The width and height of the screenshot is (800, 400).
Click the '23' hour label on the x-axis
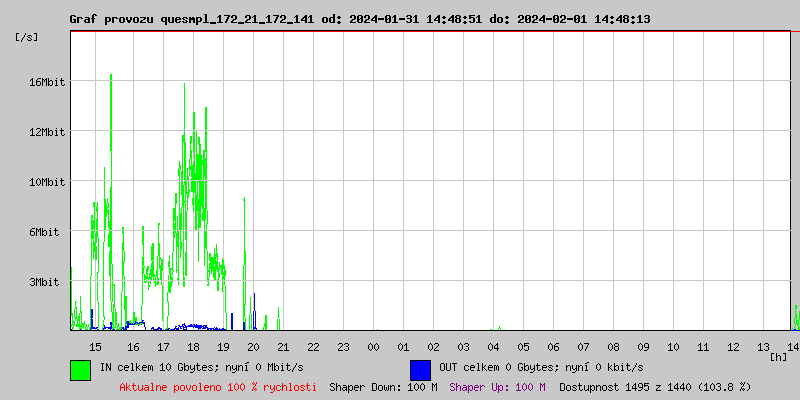(x=343, y=347)
